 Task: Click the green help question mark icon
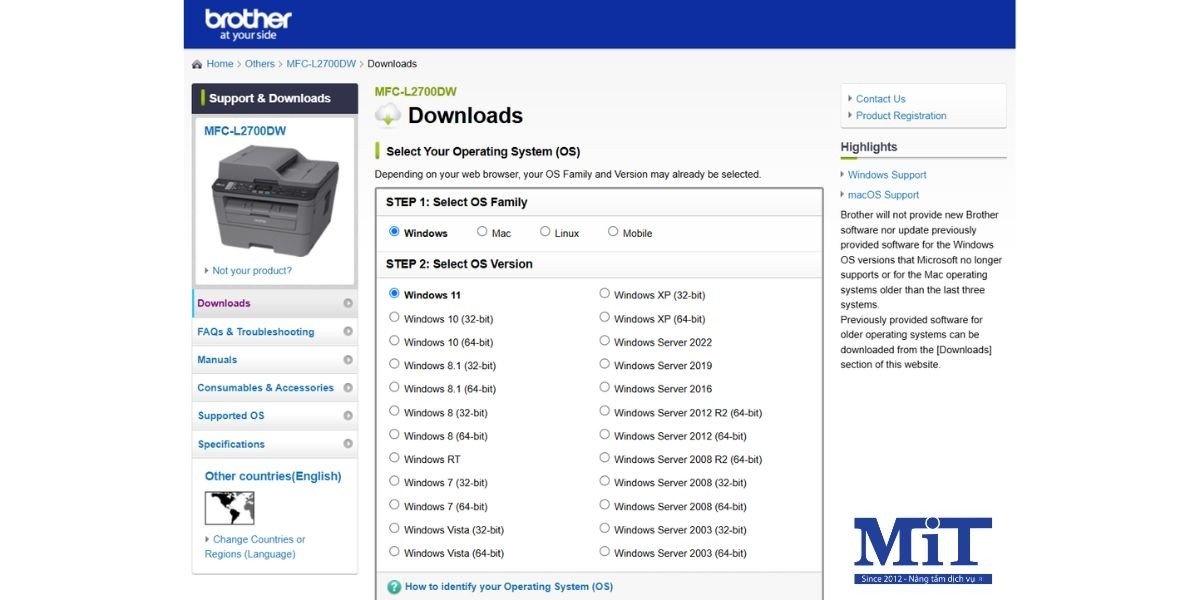point(394,587)
